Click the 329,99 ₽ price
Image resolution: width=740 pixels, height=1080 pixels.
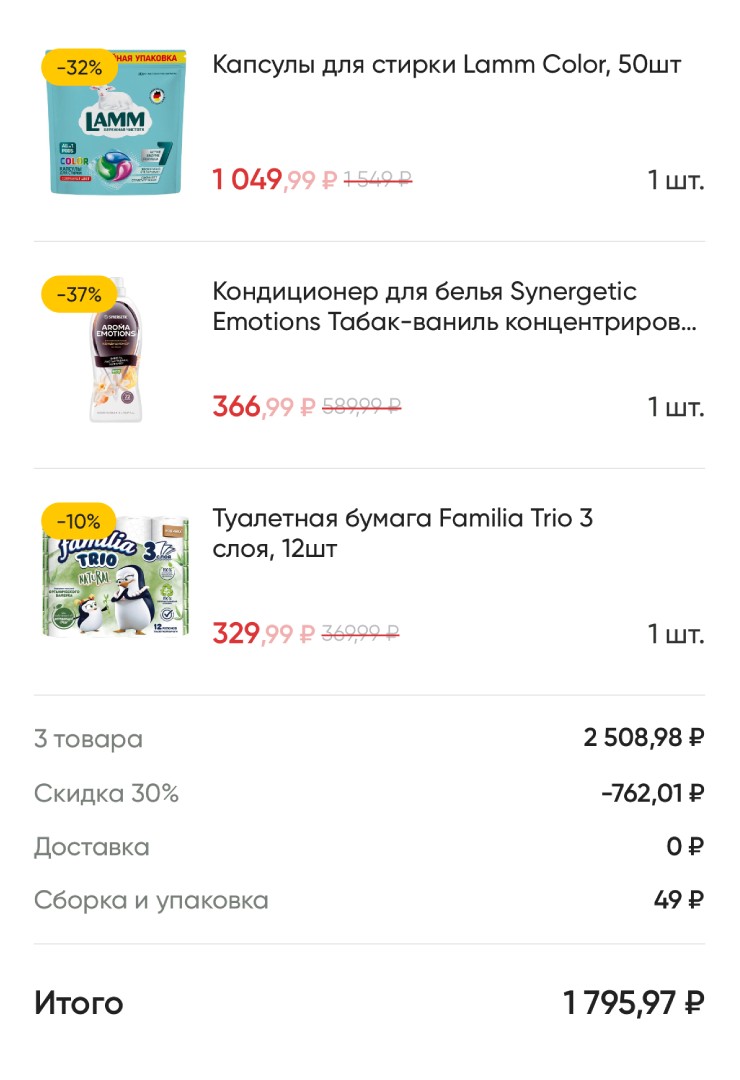pyautogui.click(x=263, y=633)
